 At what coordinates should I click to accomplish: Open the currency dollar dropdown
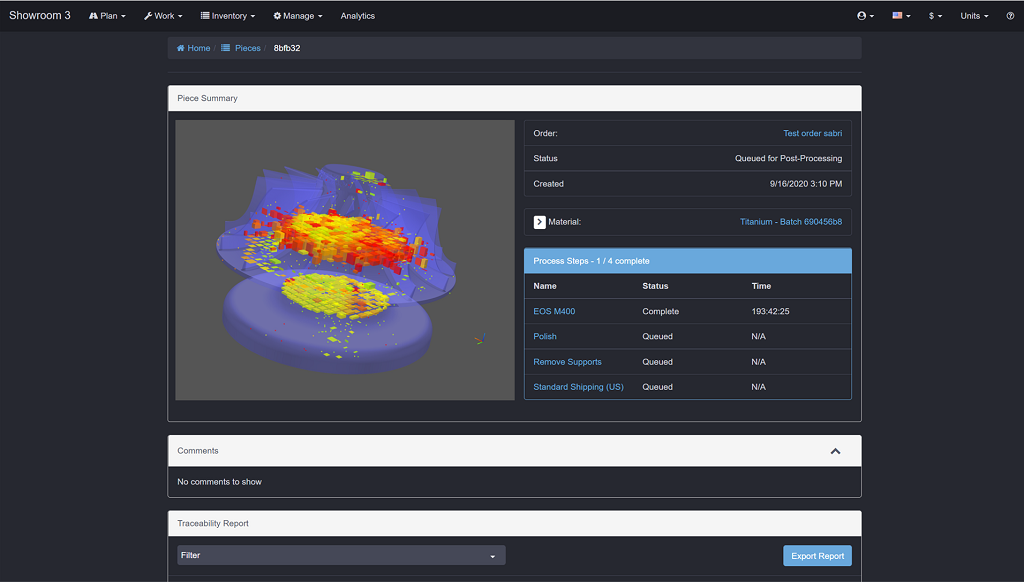936,16
